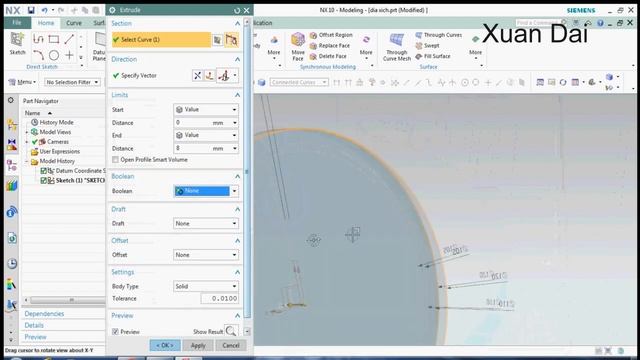The height and width of the screenshot is (360, 640).
Task: Collapse the Limits group
Action: 237,95
